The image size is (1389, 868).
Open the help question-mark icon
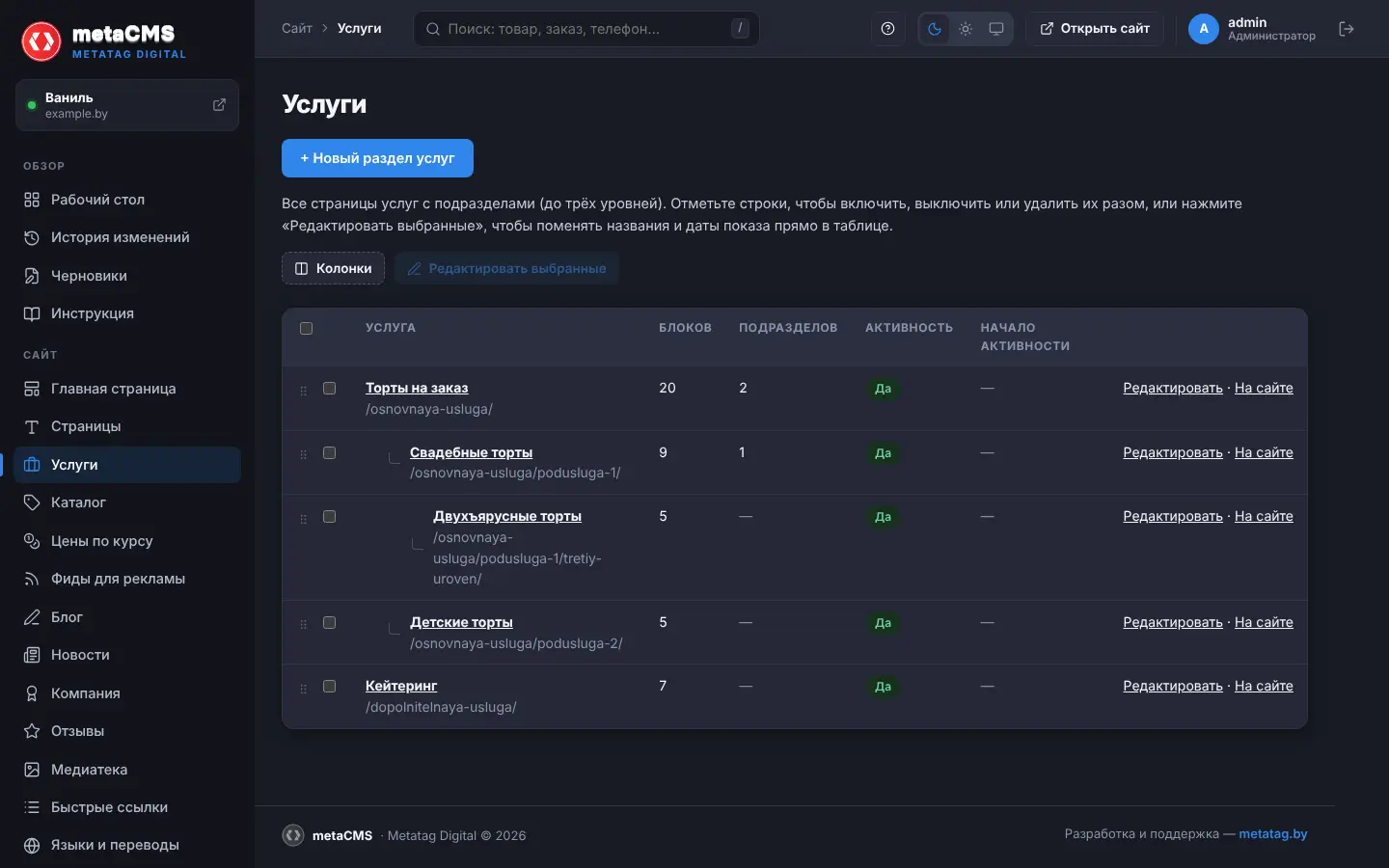pos(887,29)
